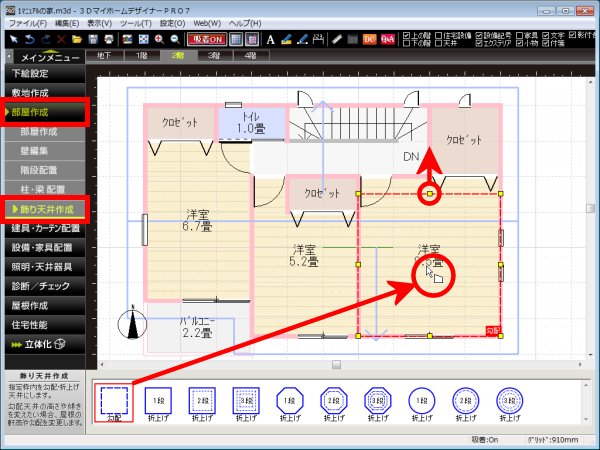
Task: Choose the 勾配 ceiling shape thumbnail
Action: pos(114,403)
